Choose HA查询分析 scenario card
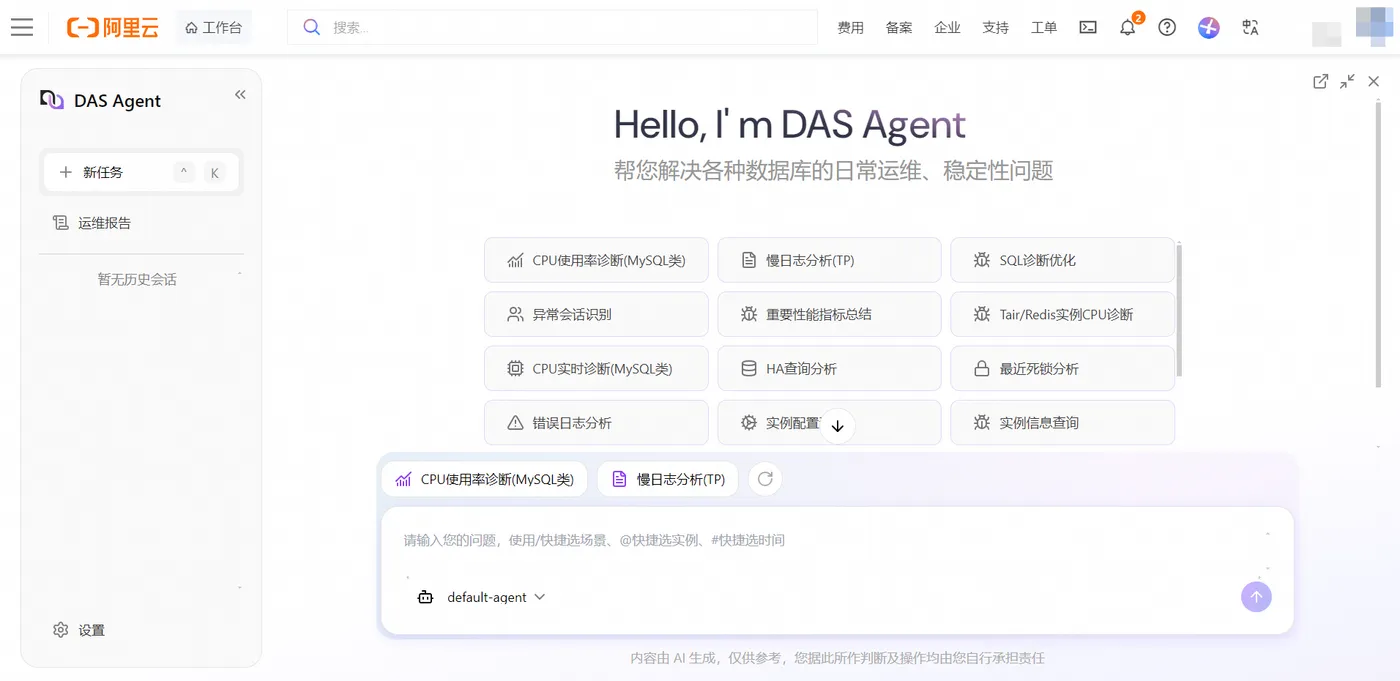Screen dimensions: 1400x681 (x=829, y=368)
